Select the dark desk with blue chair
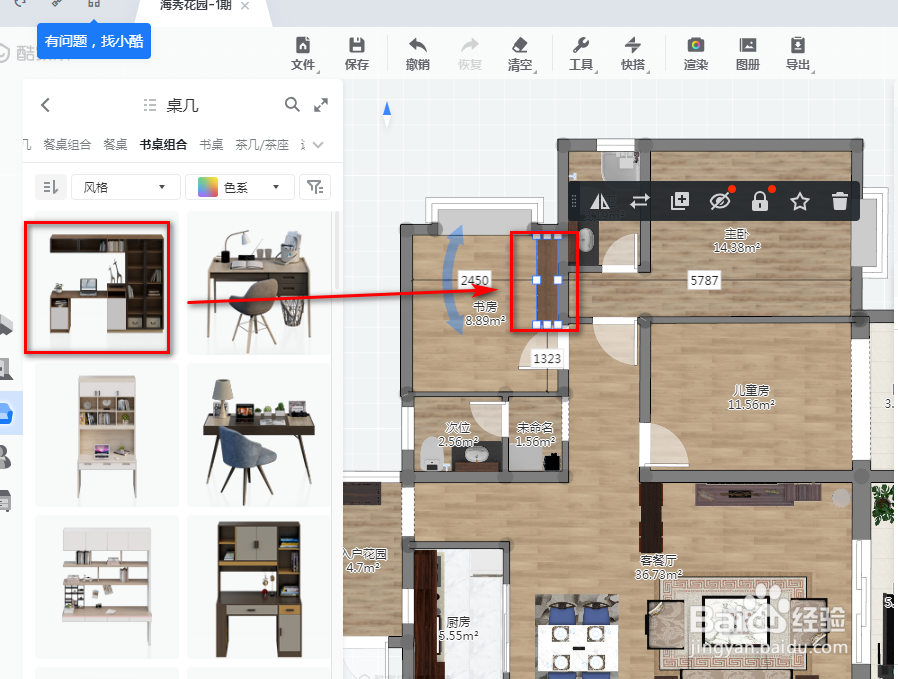Image resolution: width=898 pixels, height=679 pixels. click(259, 435)
